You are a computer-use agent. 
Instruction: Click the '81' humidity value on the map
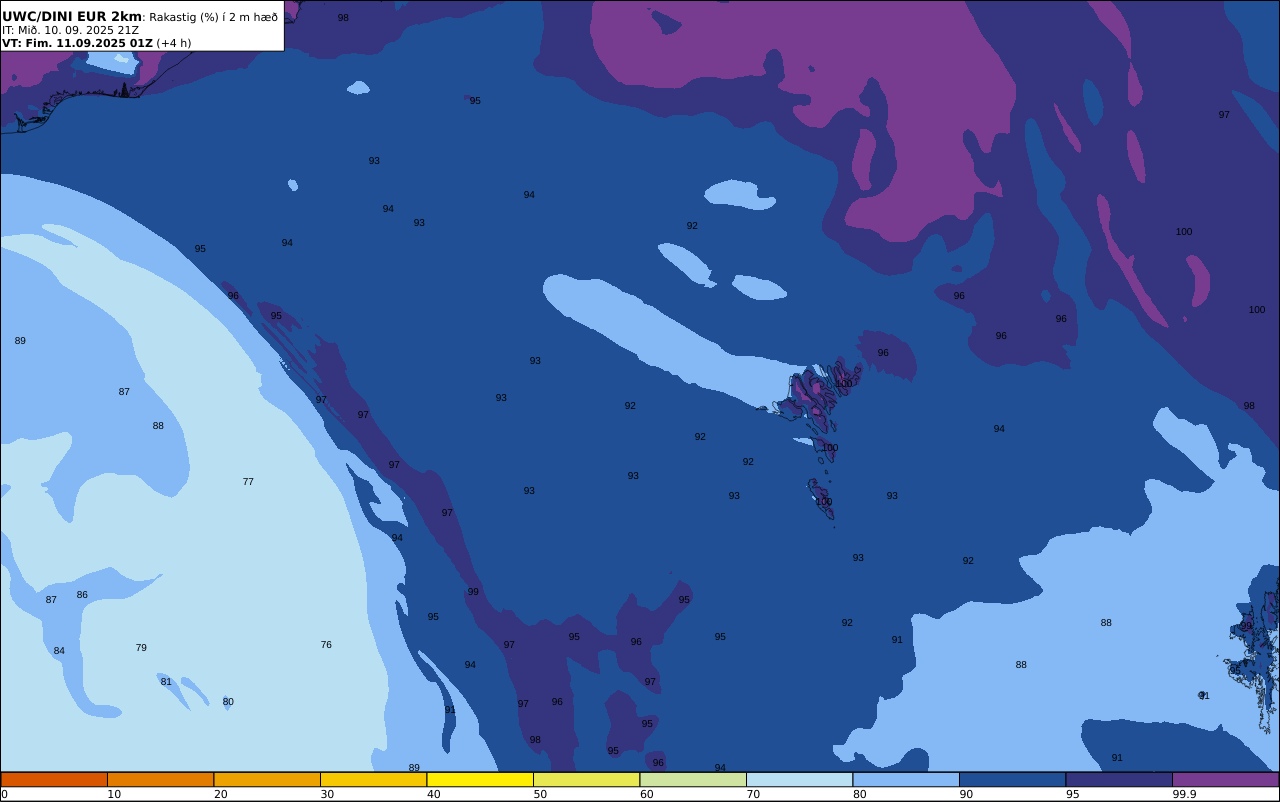(166, 682)
